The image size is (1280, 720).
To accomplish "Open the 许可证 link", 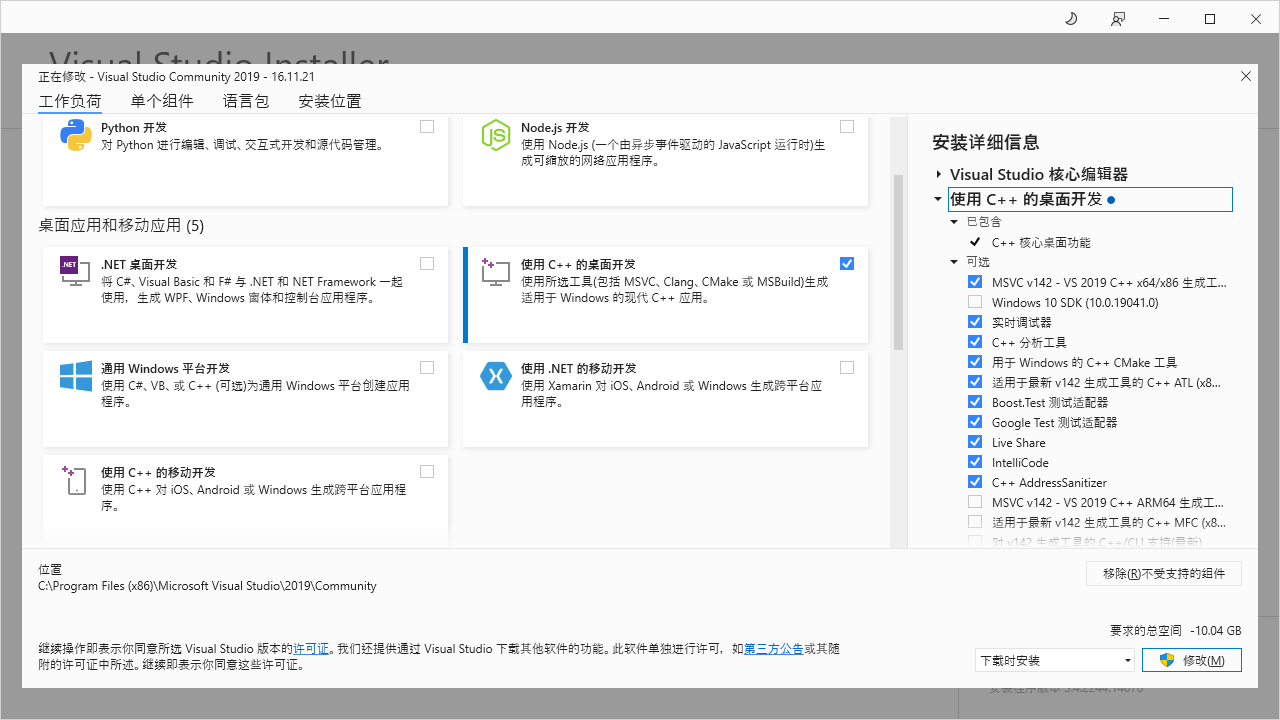I will (311, 649).
